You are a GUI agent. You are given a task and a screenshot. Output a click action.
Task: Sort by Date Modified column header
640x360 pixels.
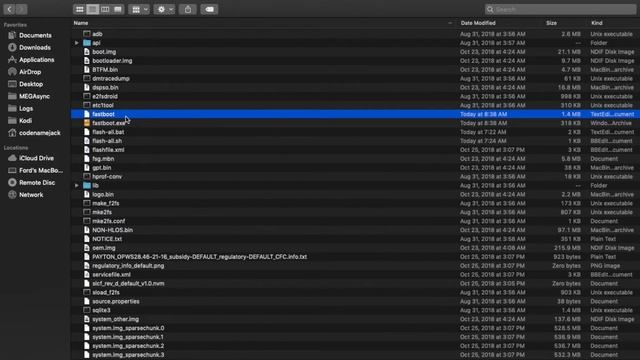point(478,23)
